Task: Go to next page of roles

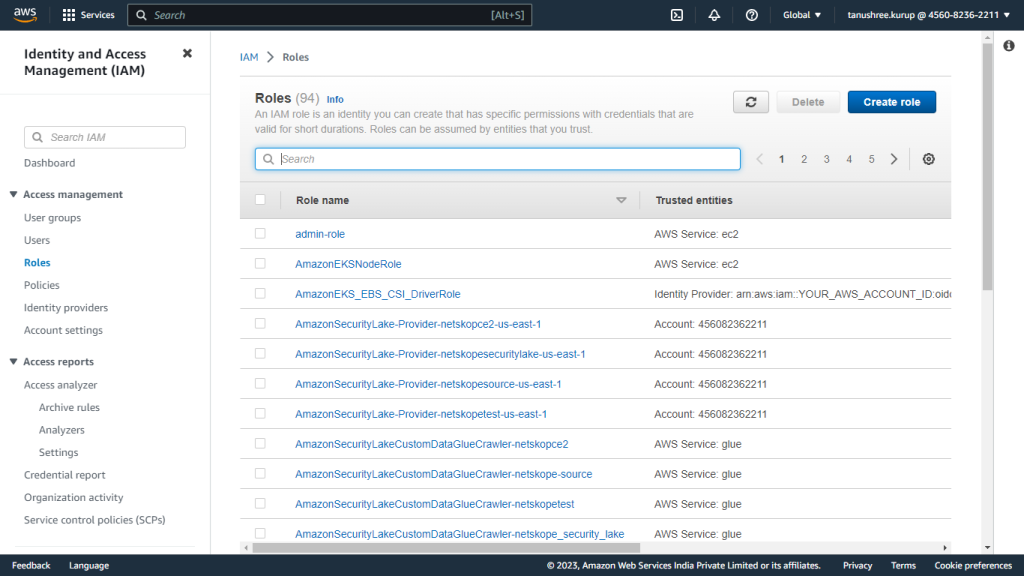Action: pyautogui.click(x=894, y=159)
